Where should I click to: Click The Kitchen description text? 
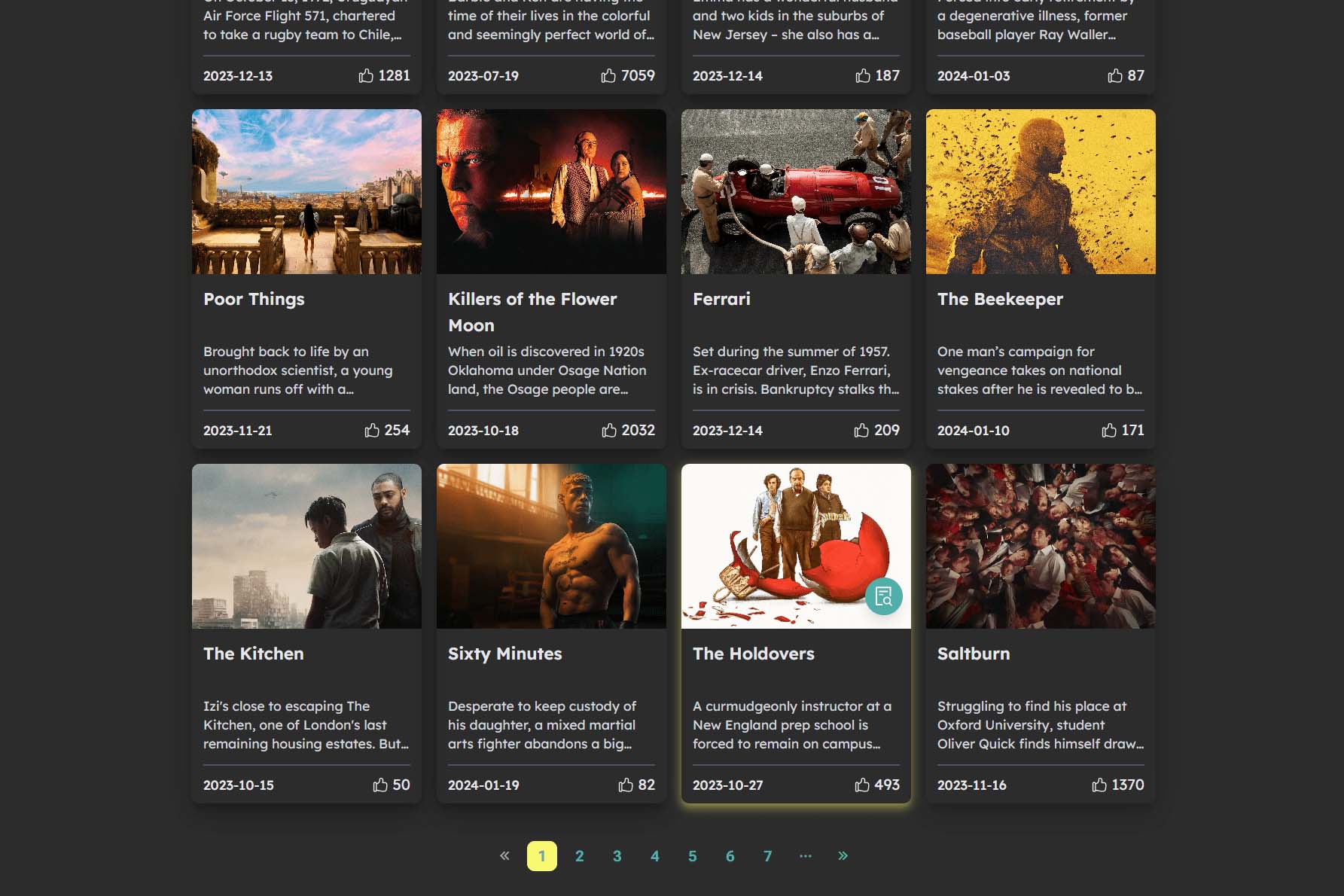point(306,725)
